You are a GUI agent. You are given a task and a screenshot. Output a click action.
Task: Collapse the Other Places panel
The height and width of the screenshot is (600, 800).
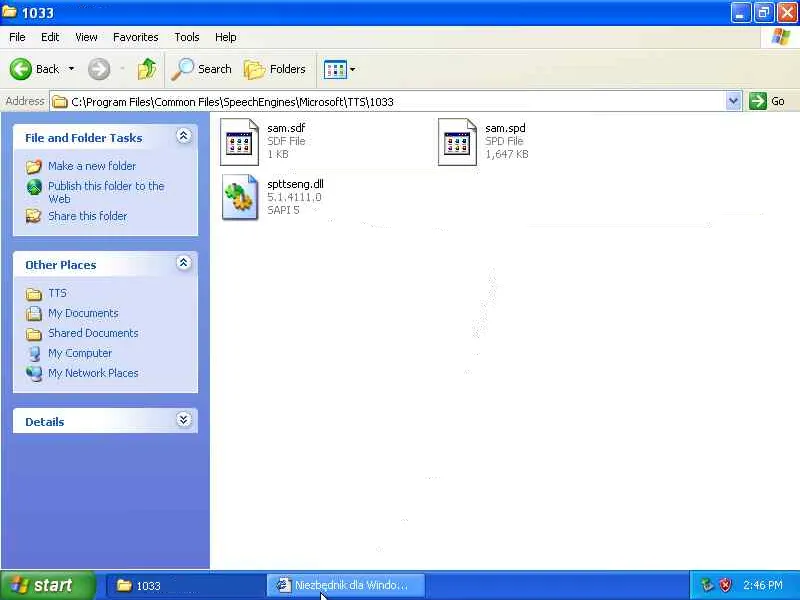[x=184, y=263]
